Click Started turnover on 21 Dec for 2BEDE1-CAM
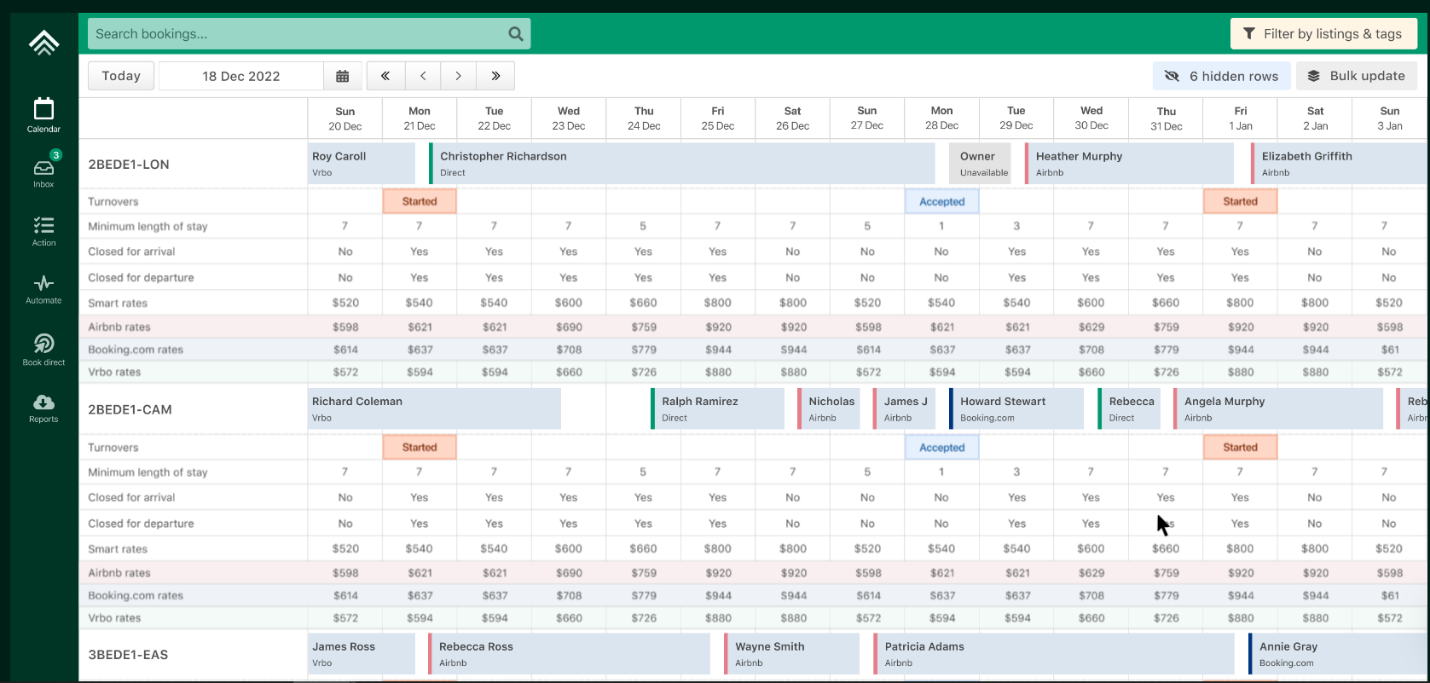Image resolution: width=1430 pixels, height=683 pixels. click(419, 447)
